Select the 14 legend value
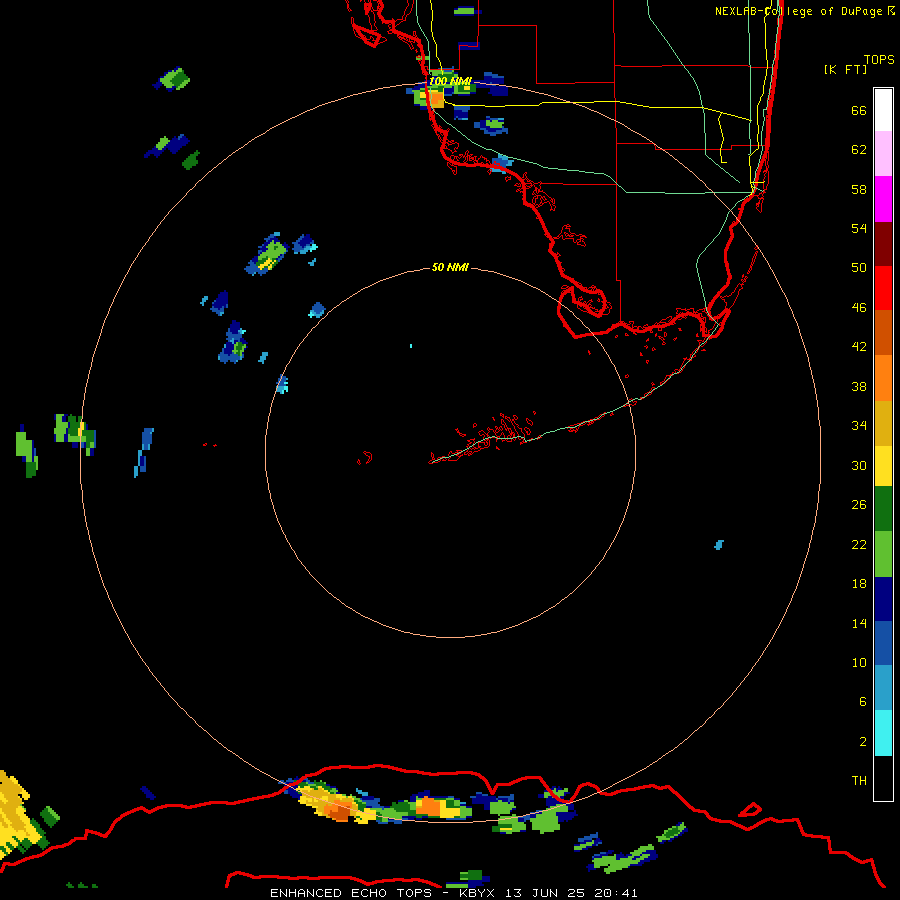Screen dimensions: 900x900 point(859,623)
